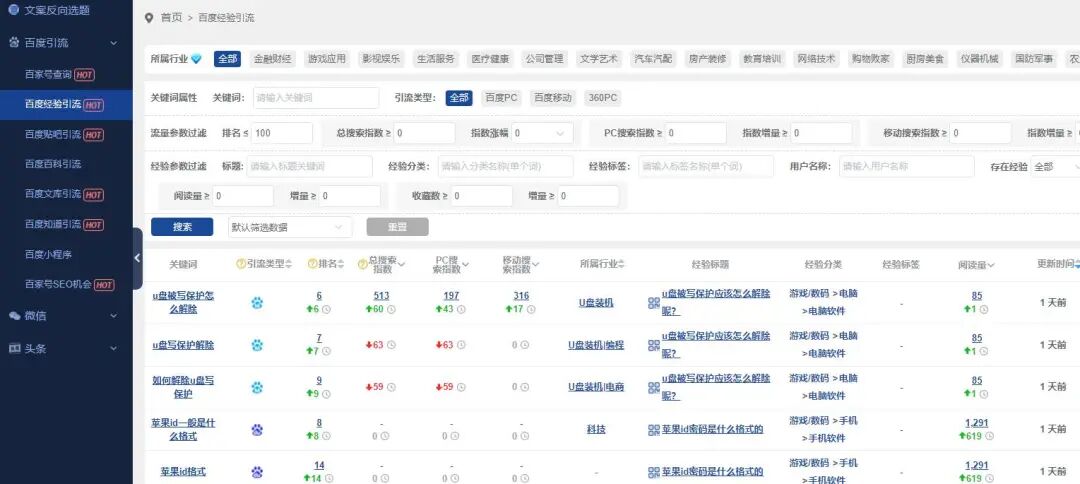Click the clock icon next to PC index change ↑43
1080x484 pixels.
tap(459, 309)
